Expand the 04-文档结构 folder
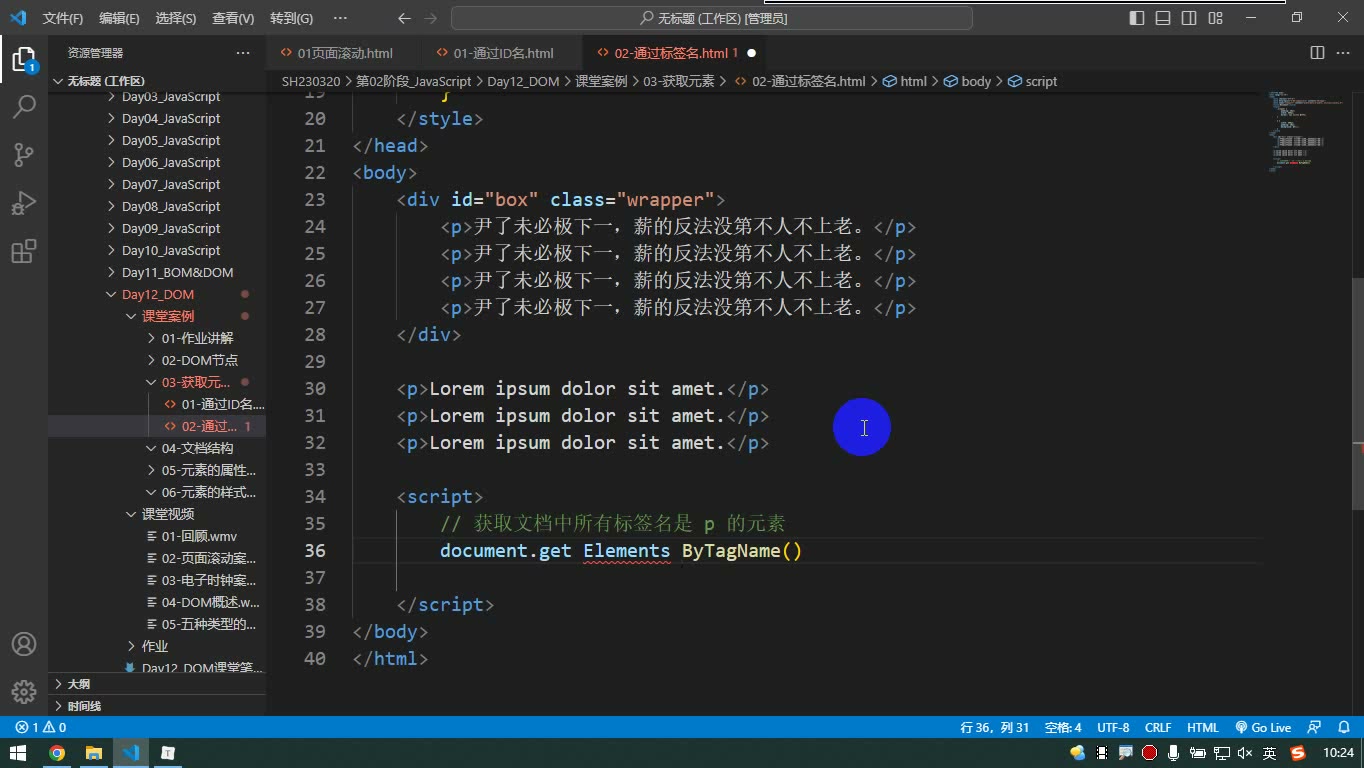Screen dimensions: 1364x768 (197, 448)
